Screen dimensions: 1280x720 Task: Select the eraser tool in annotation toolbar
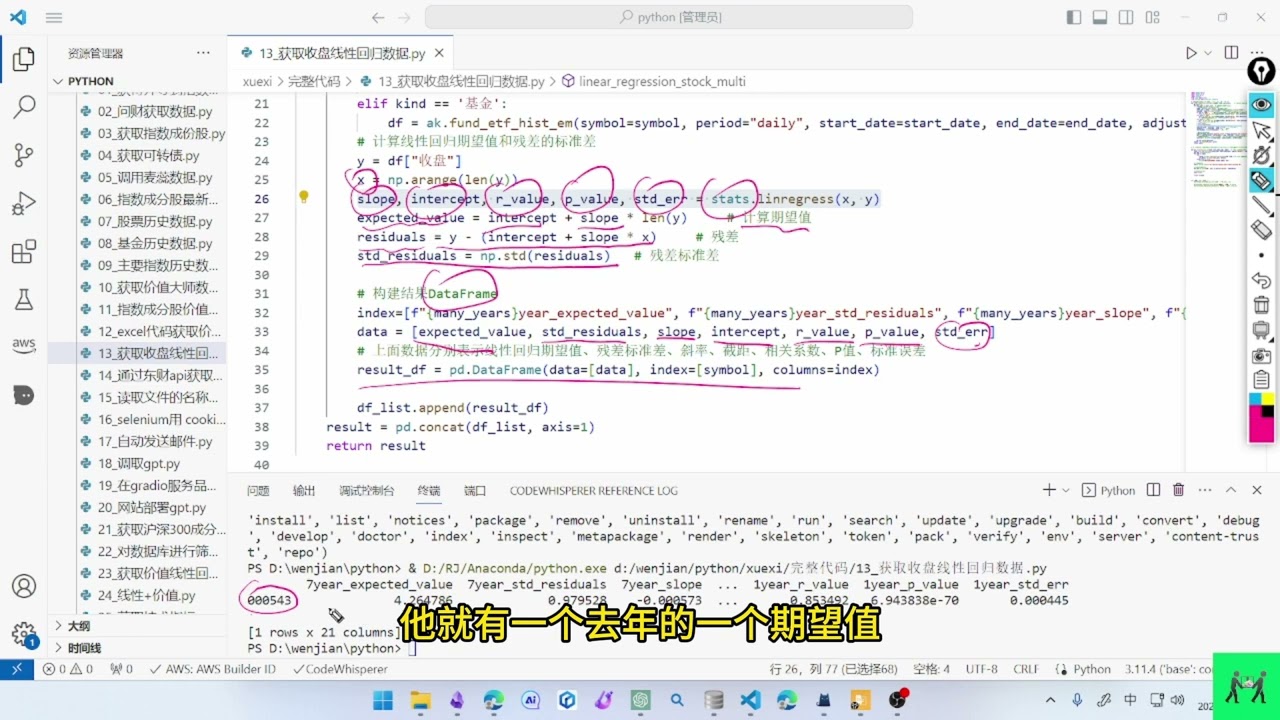point(1262,230)
